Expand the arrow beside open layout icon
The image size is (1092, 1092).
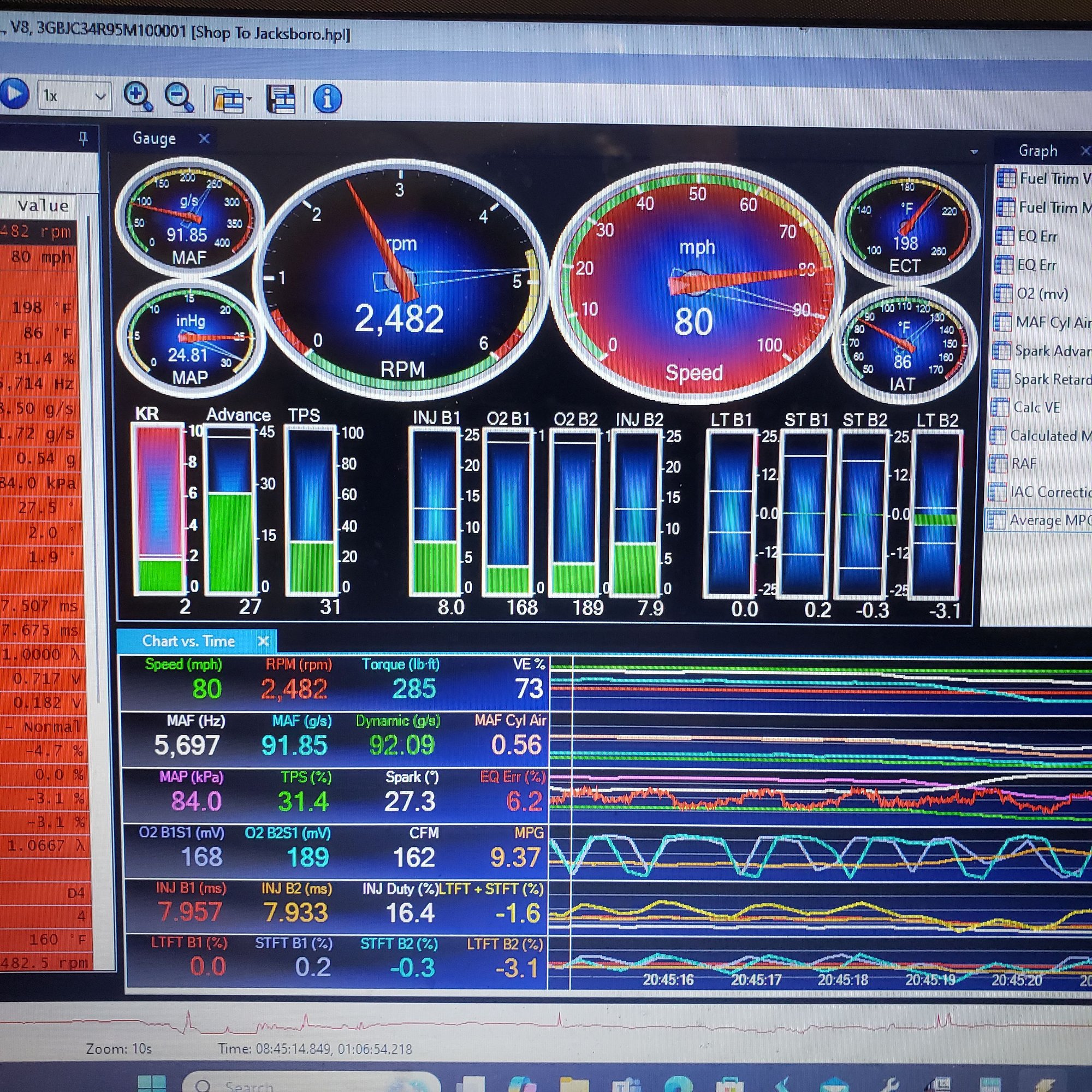click(x=248, y=100)
